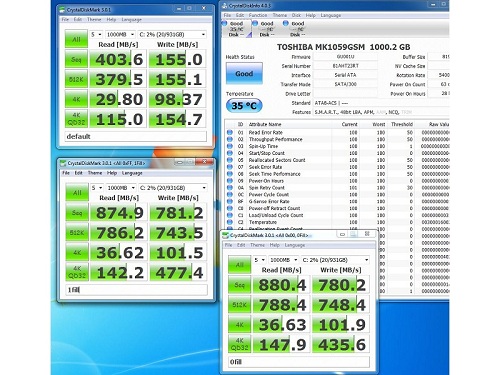
Task: Run 512K test in 1fill window
Action: tap(77, 233)
